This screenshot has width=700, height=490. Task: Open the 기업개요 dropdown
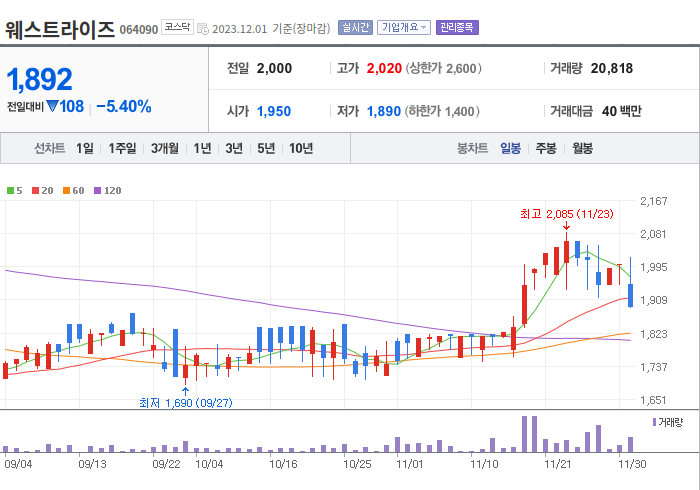404,28
